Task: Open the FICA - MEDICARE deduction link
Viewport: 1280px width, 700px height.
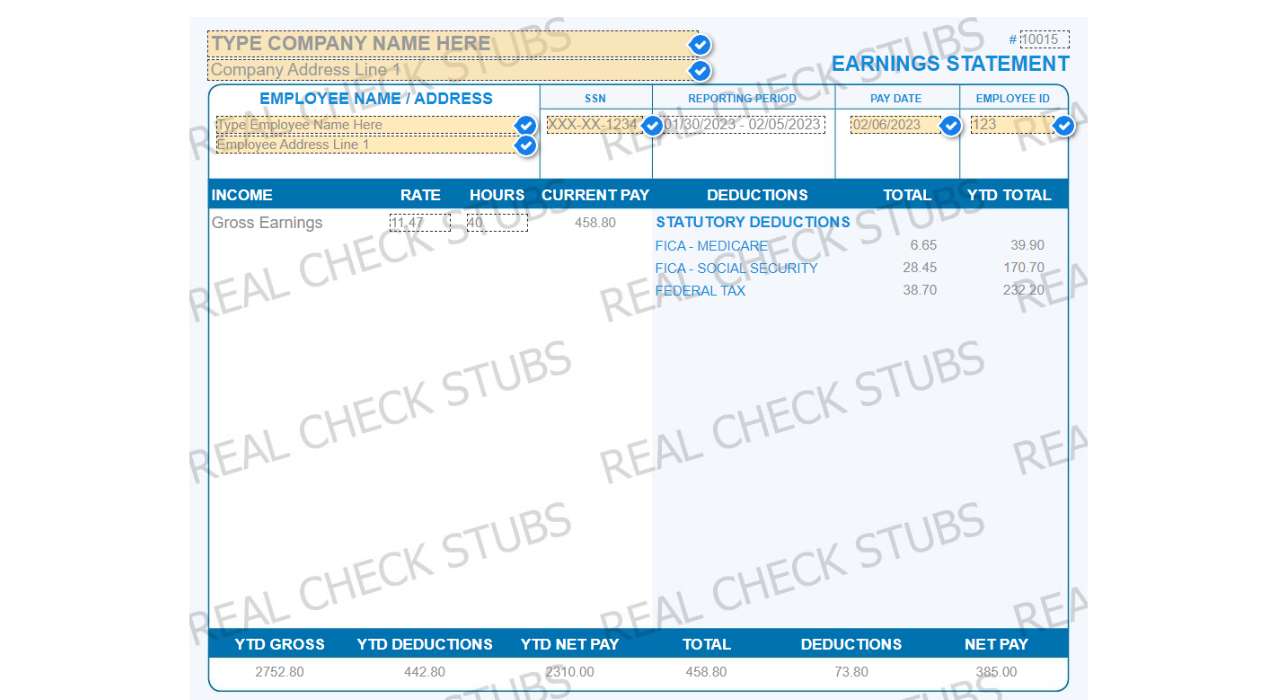Action: pos(711,245)
